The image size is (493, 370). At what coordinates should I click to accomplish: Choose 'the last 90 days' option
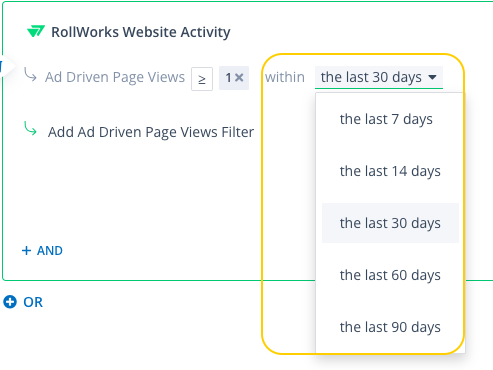pyautogui.click(x=390, y=327)
